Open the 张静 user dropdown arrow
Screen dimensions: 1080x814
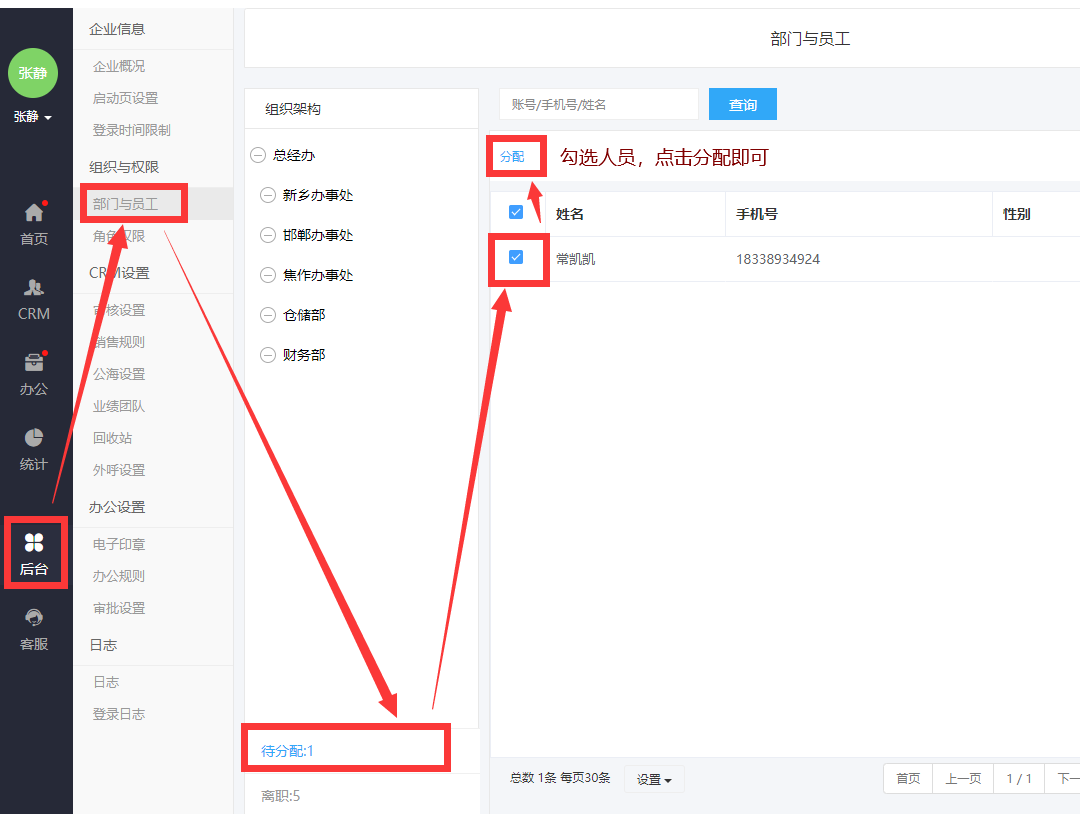click(x=48, y=118)
